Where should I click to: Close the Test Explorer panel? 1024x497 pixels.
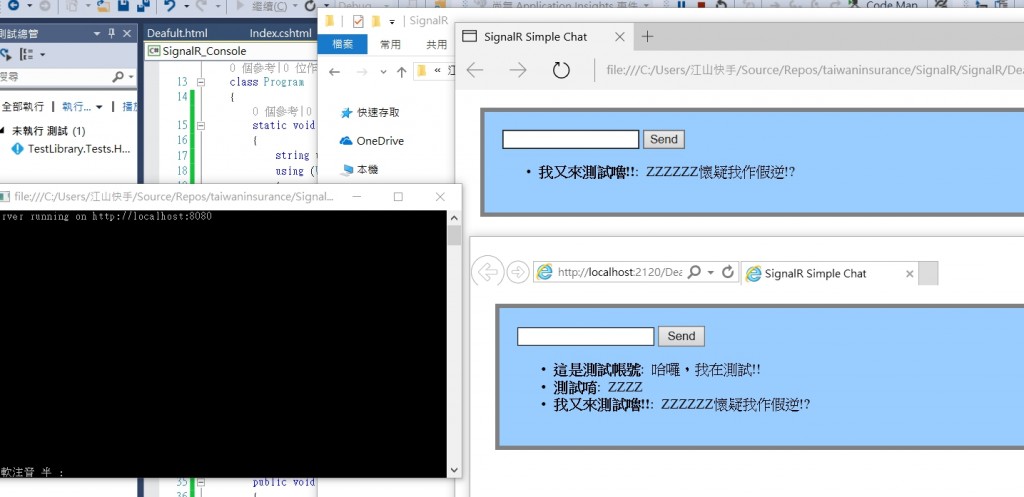(x=127, y=33)
